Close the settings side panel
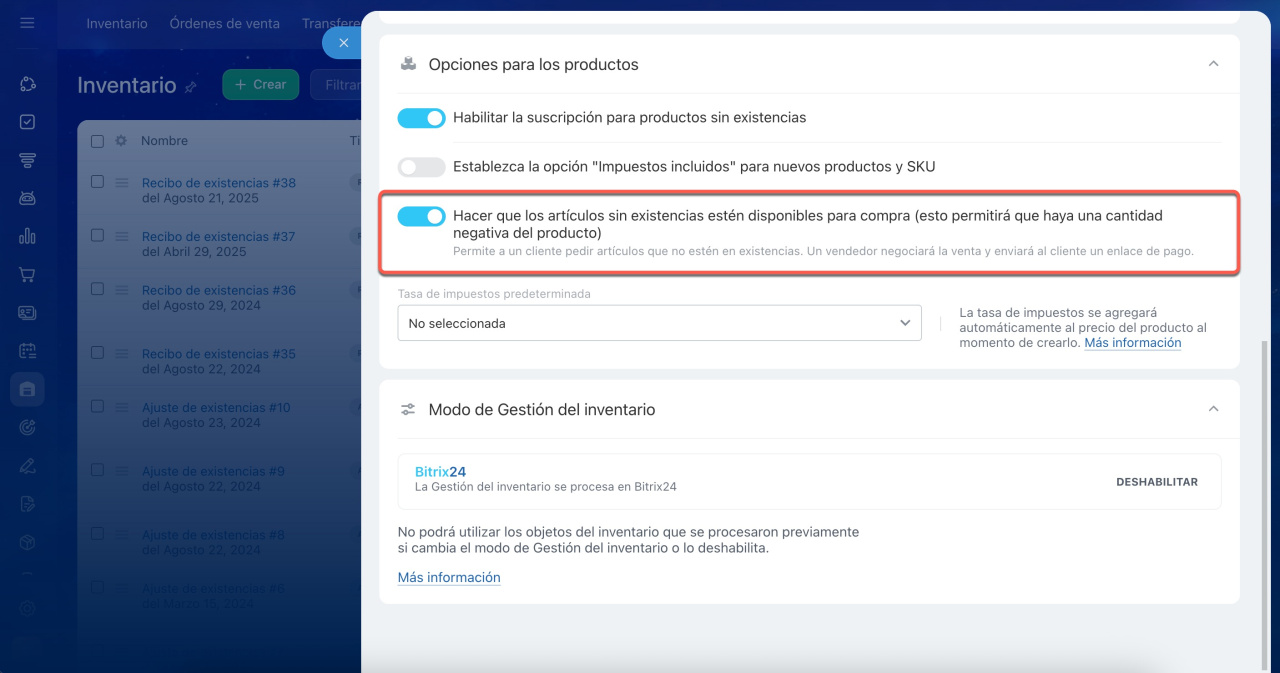The height and width of the screenshot is (673, 1280). (343, 43)
